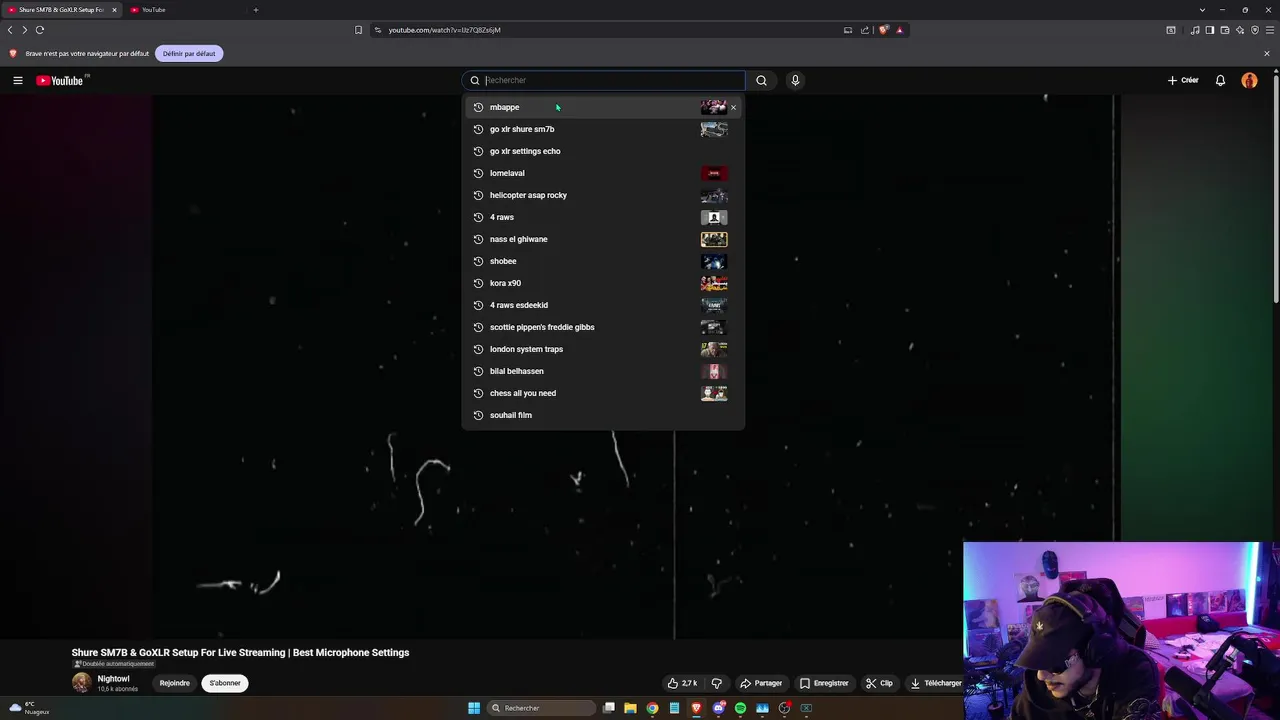
Task: Open the YouTube hamburger guide menu
Action: (x=18, y=80)
